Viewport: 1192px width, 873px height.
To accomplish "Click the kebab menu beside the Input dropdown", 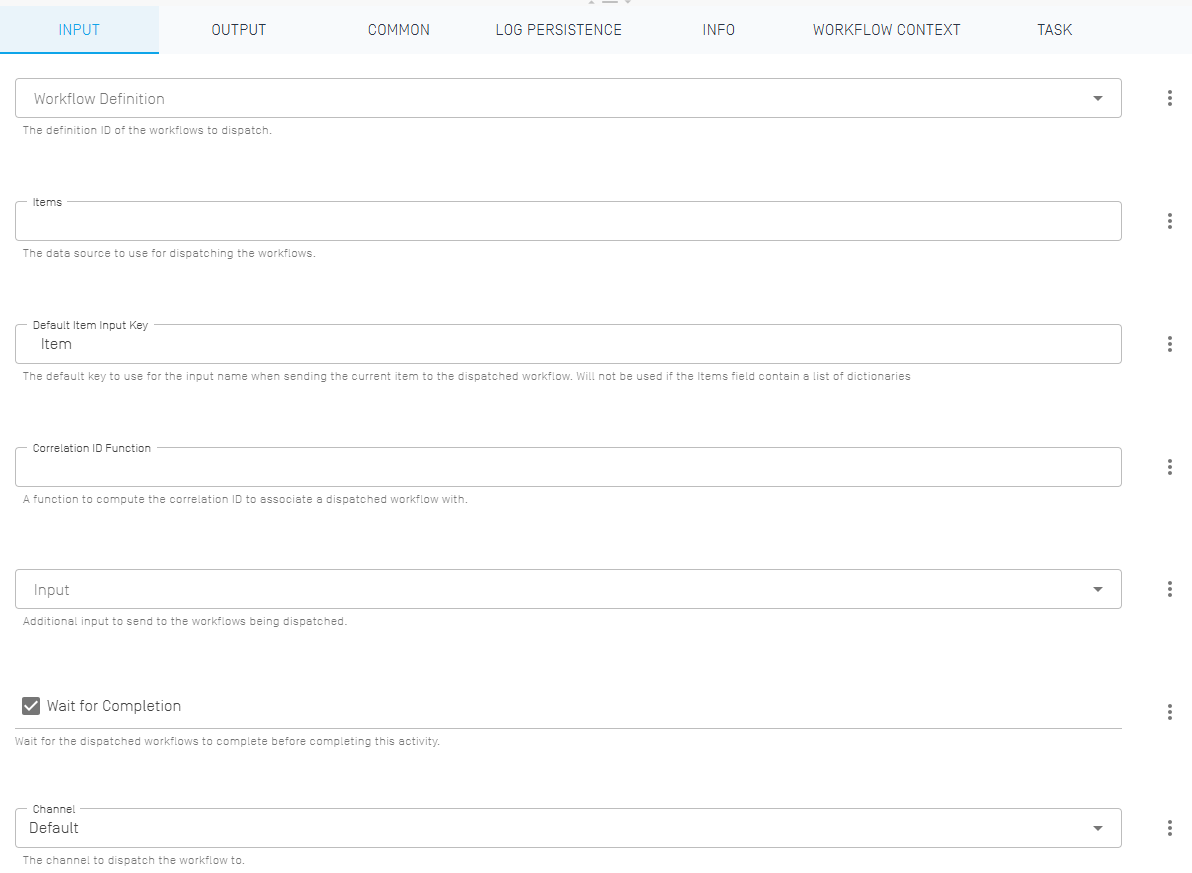I will [1170, 589].
